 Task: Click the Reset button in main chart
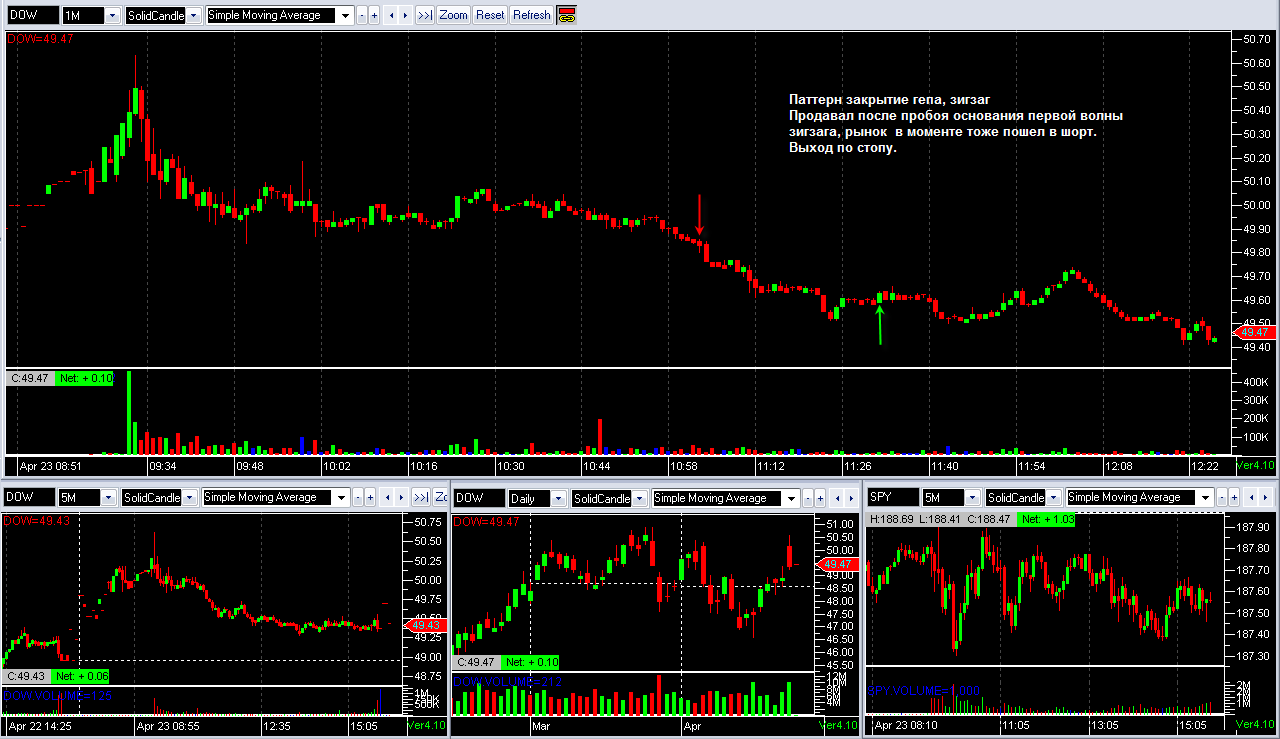click(x=490, y=15)
